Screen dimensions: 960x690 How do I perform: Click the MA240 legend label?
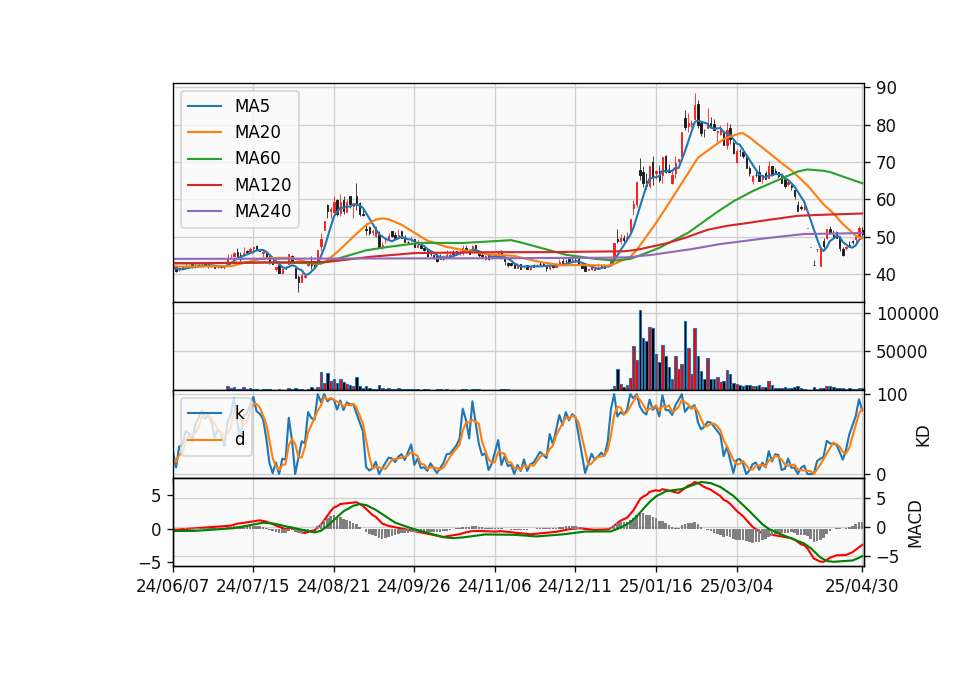click(263, 211)
